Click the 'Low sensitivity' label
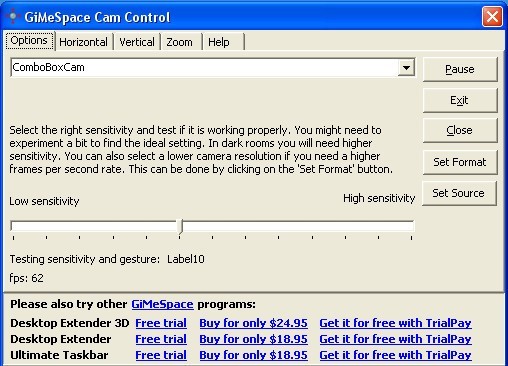The width and height of the screenshot is (508, 366). 44,201
